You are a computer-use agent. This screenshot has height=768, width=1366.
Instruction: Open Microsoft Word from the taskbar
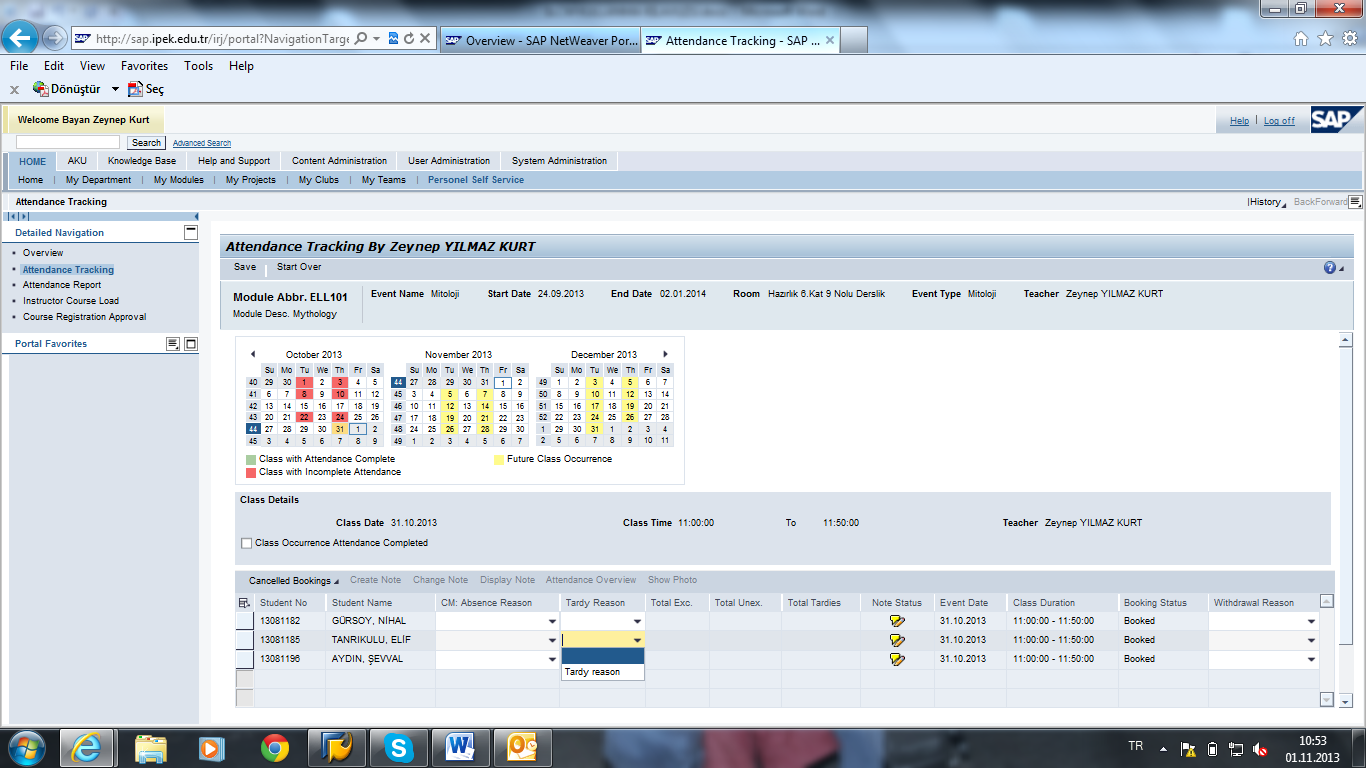pos(460,747)
